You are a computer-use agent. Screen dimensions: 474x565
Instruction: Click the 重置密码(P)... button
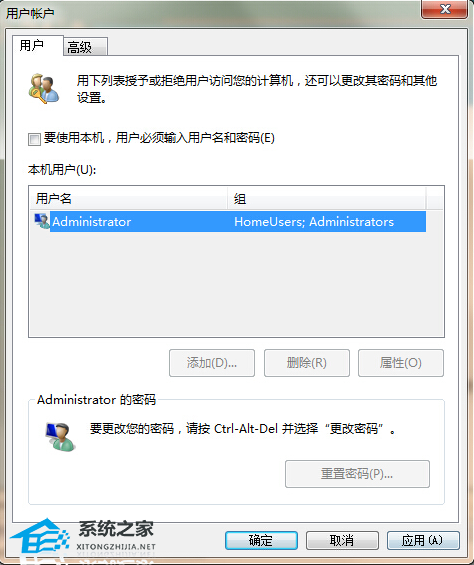[x=357, y=474]
